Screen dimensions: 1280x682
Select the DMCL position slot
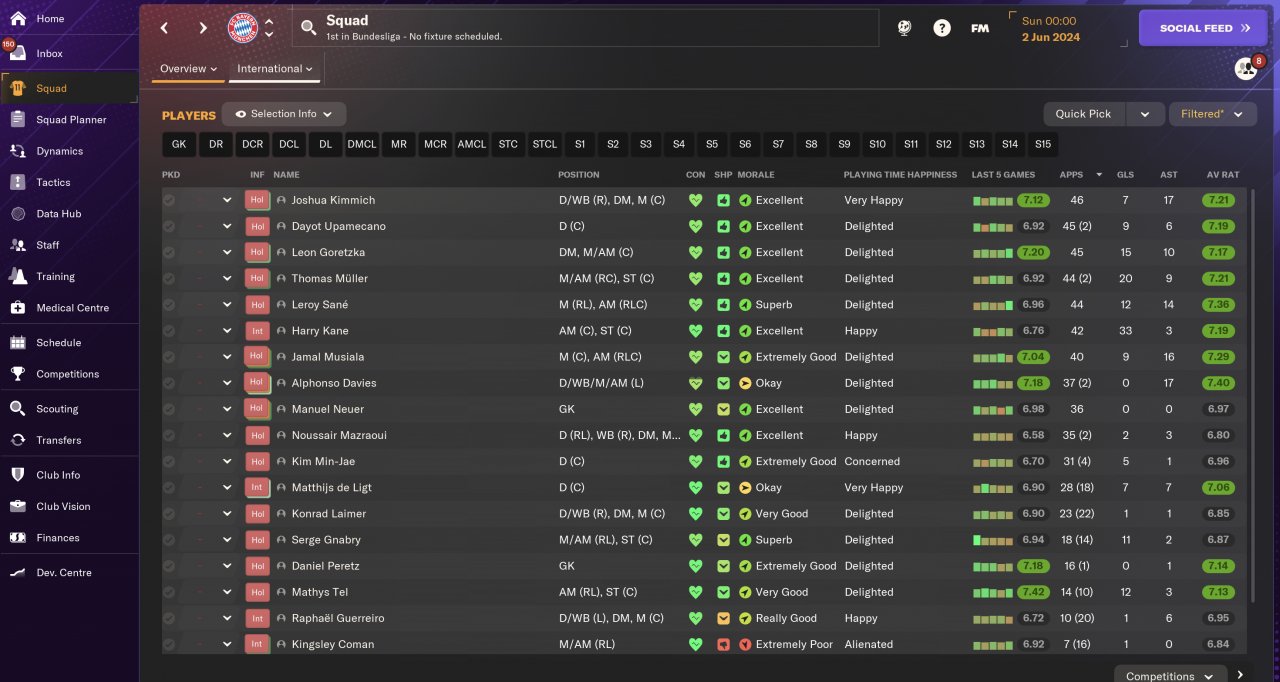pos(362,144)
